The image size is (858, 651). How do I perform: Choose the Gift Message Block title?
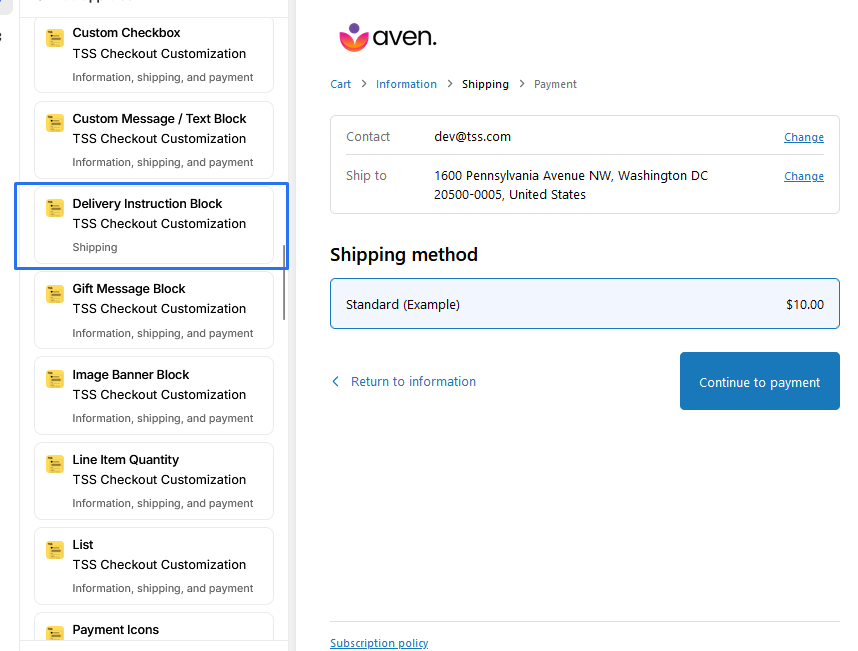click(x=128, y=289)
